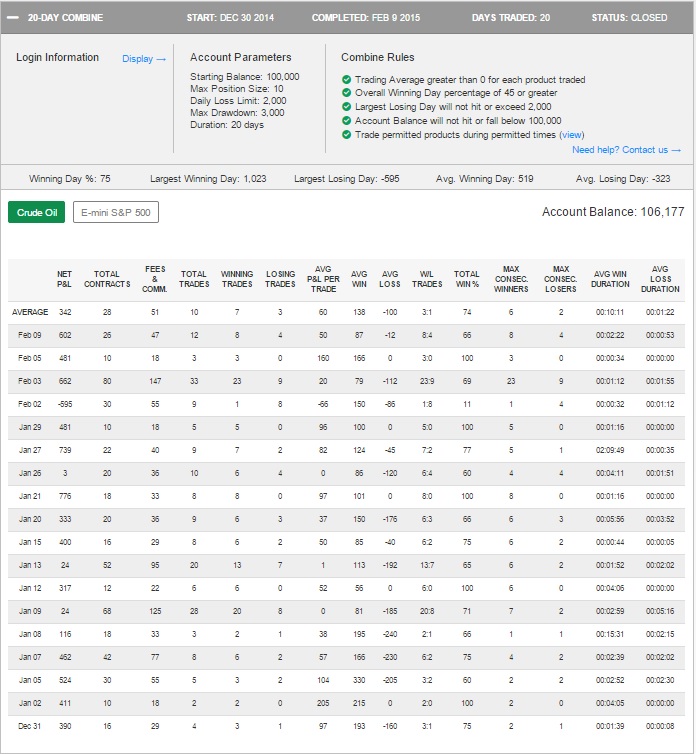Open the permitted products view link
Screen dimensions: 696x754
point(572,135)
